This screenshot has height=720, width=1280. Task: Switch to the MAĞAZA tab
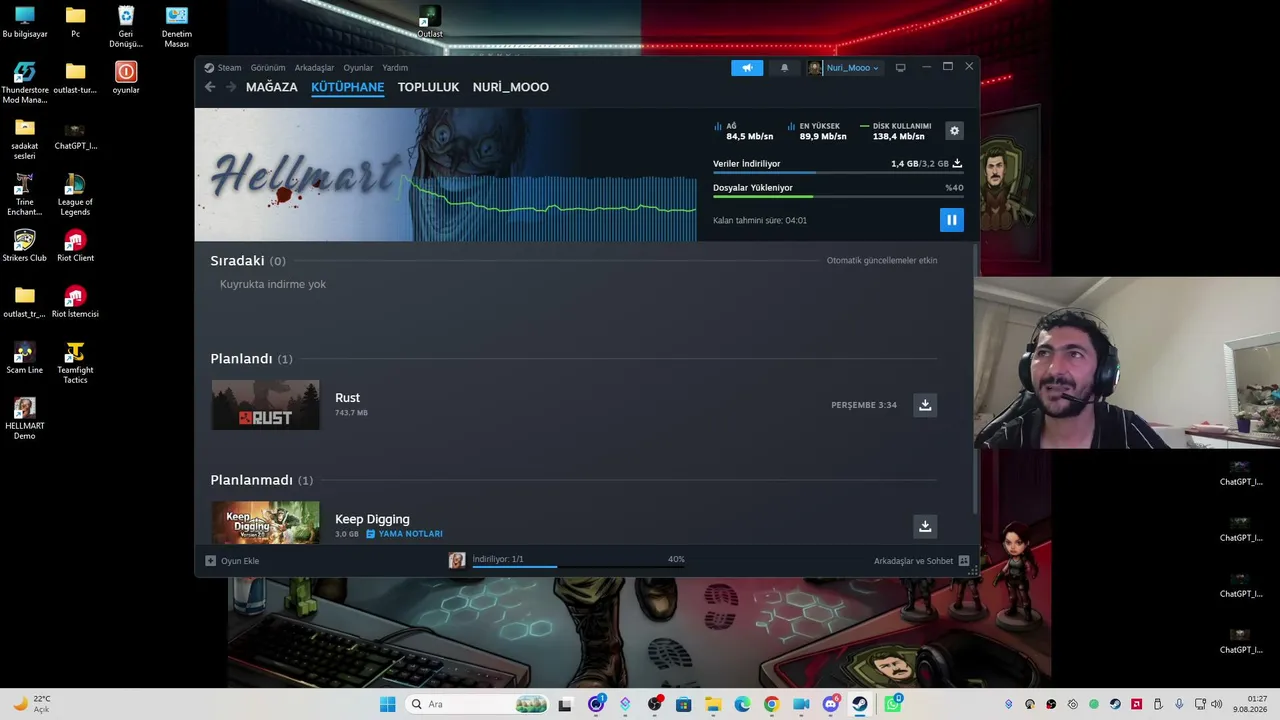(x=272, y=87)
